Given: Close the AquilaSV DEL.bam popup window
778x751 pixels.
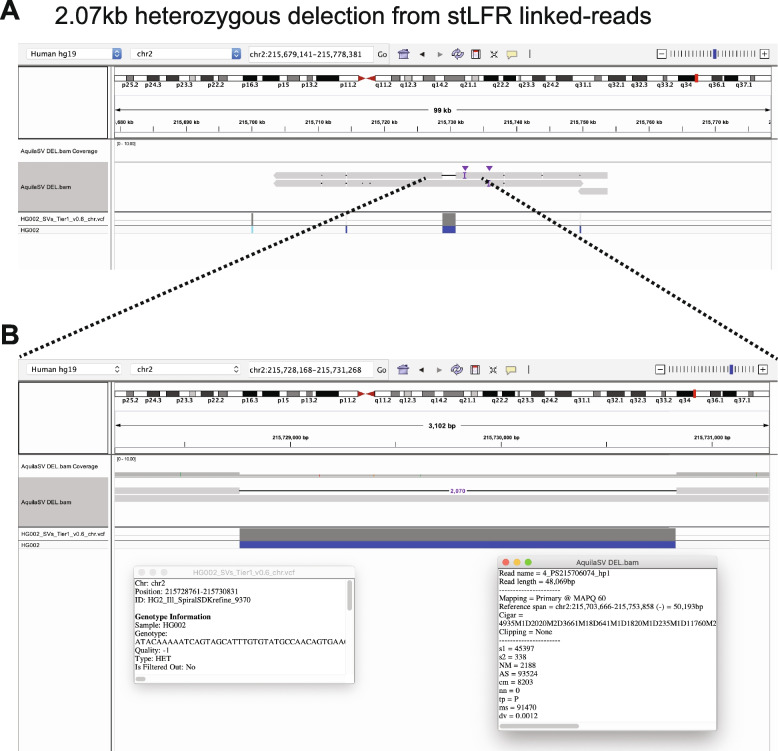Looking at the screenshot, I should (x=506, y=562).
